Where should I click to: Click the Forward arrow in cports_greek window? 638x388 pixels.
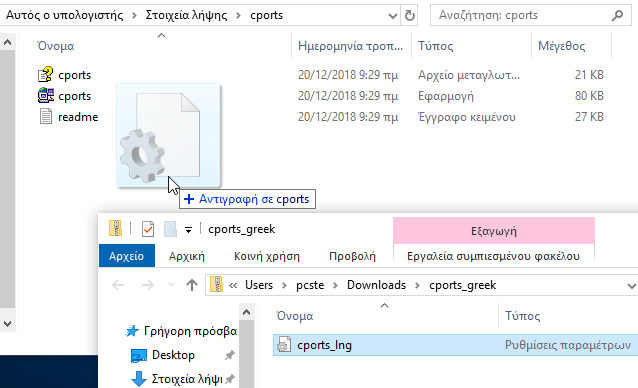[x=147, y=285]
